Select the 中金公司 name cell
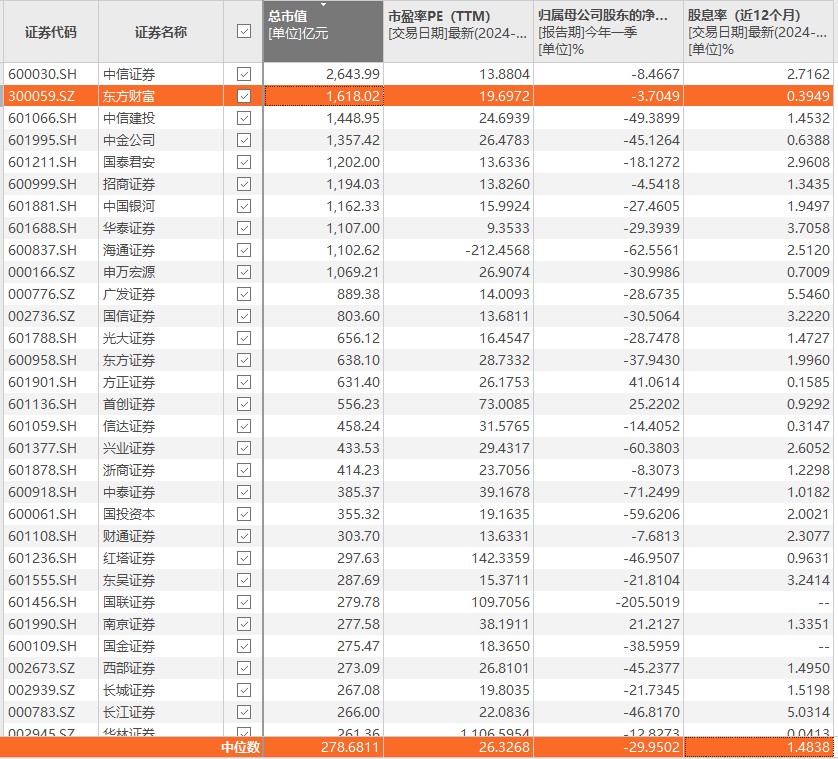The width and height of the screenshot is (838, 759). point(129,140)
